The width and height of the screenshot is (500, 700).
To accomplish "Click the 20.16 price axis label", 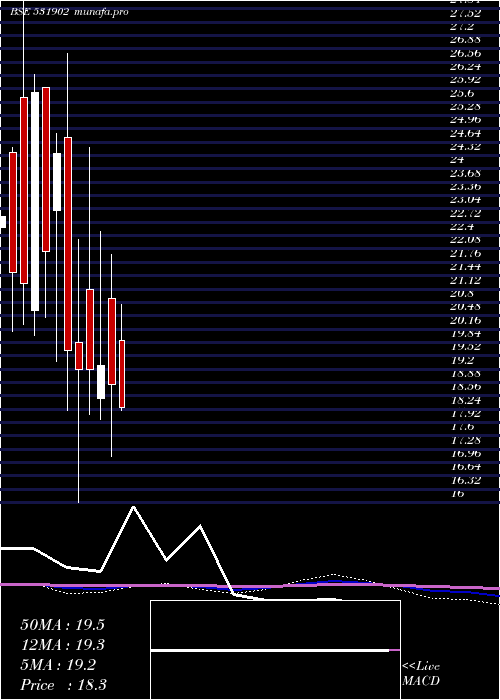I will (466, 320).
